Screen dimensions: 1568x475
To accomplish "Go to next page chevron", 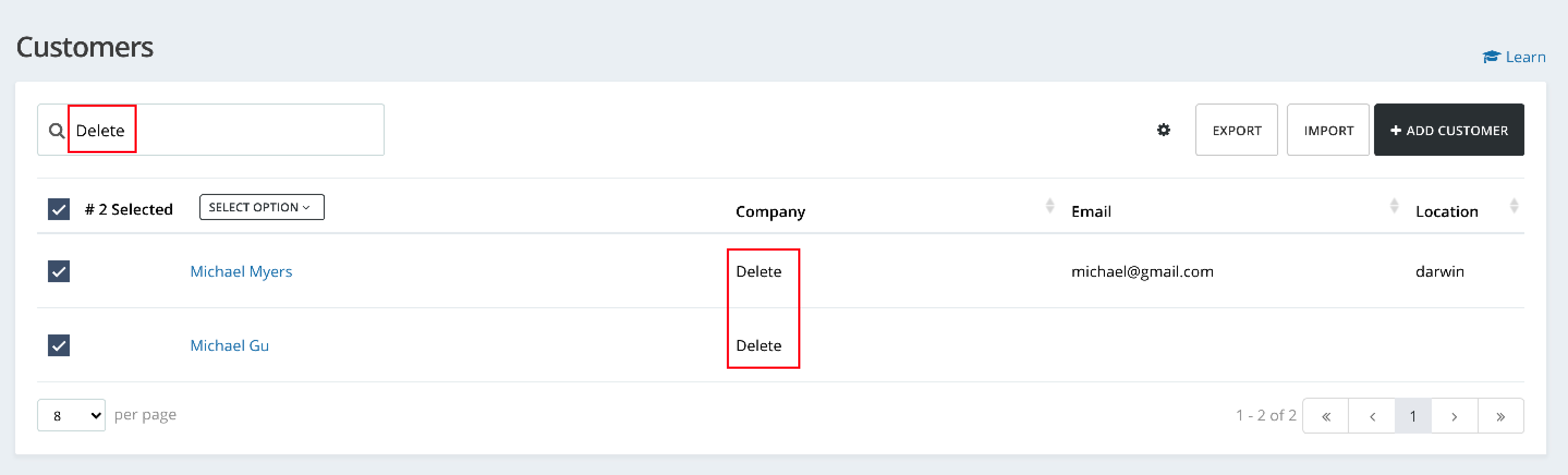I will point(1454,416).
